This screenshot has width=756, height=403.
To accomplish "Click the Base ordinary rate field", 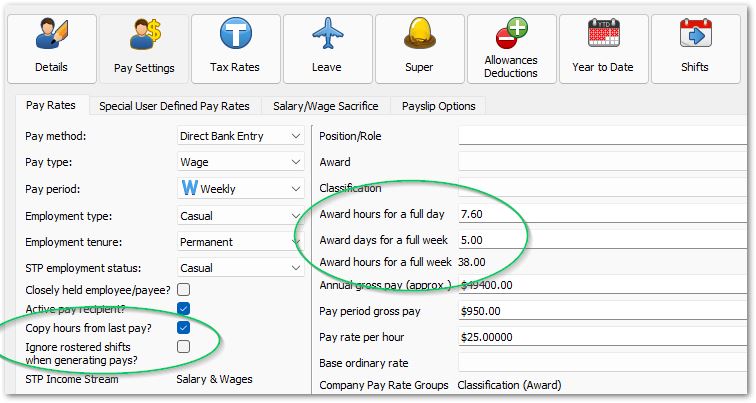I will [x=603, y=363].
